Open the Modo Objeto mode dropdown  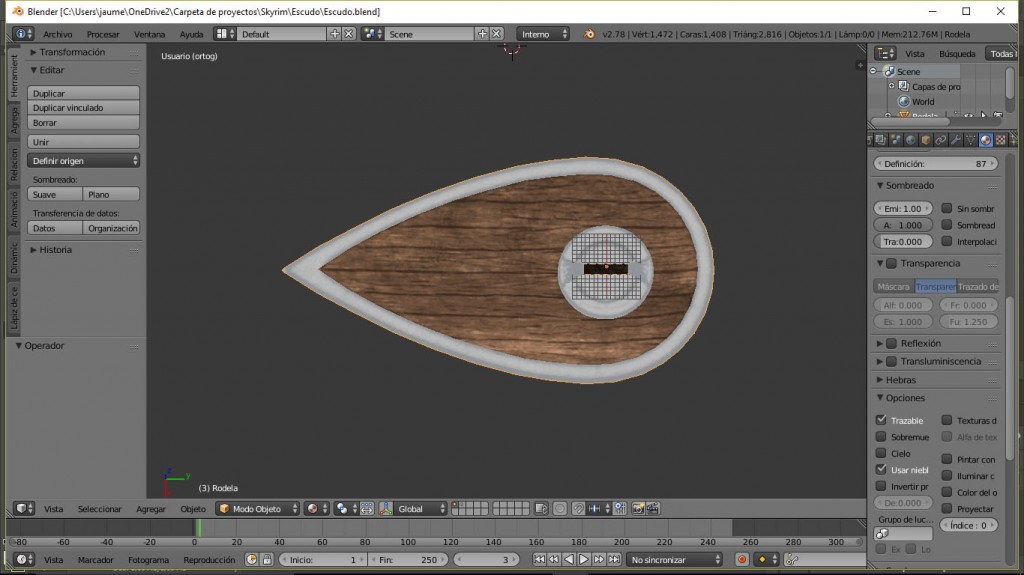click(x=258, y=509)
